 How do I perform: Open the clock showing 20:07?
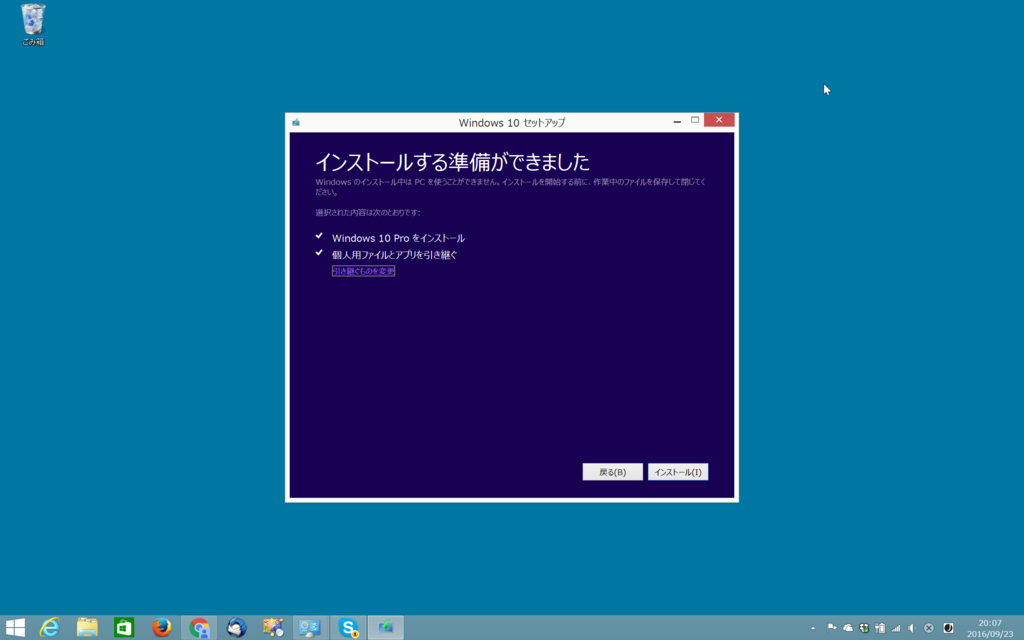click(990, 628)
